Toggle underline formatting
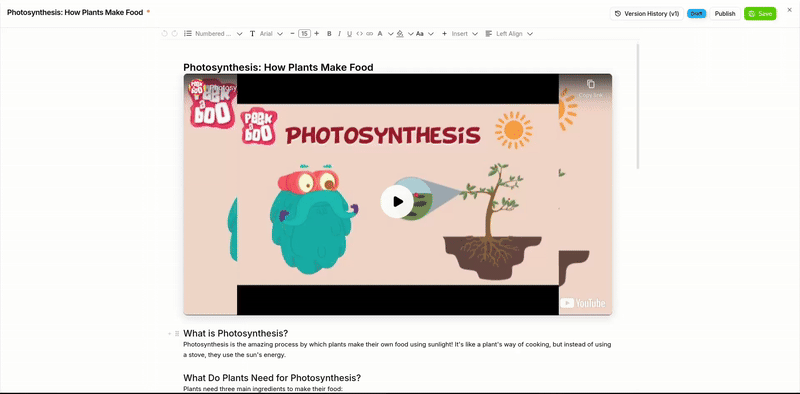800x394 pixels. click(349, 34)
